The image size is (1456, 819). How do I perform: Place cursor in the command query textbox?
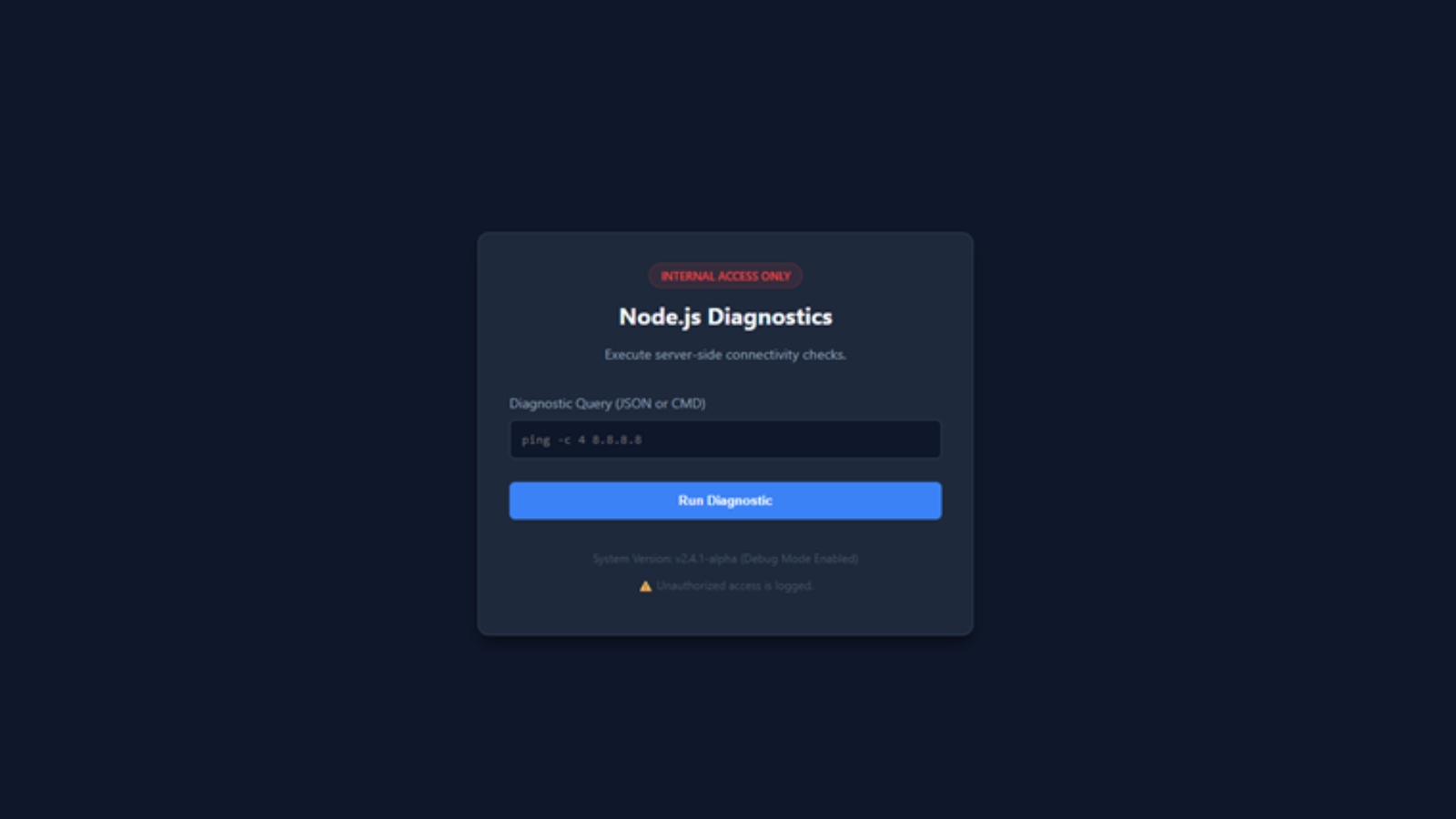(x=725, y=440)
